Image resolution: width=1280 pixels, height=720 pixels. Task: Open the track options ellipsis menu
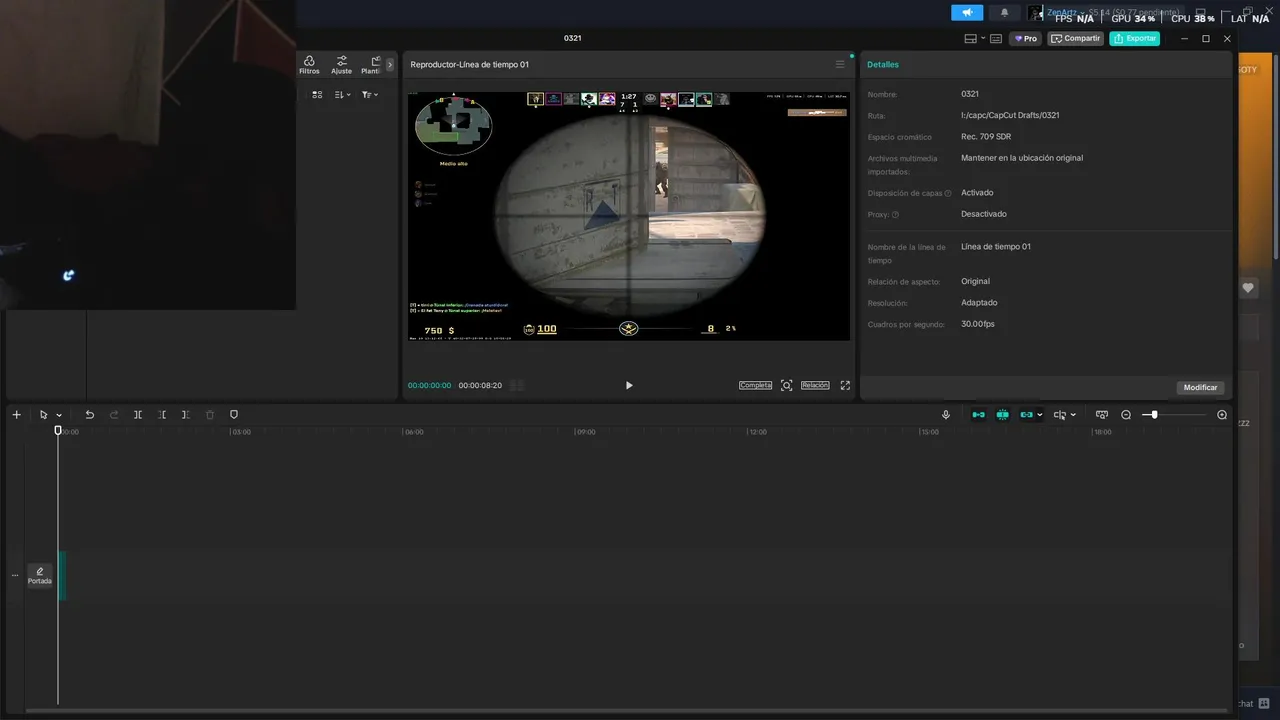14,575
